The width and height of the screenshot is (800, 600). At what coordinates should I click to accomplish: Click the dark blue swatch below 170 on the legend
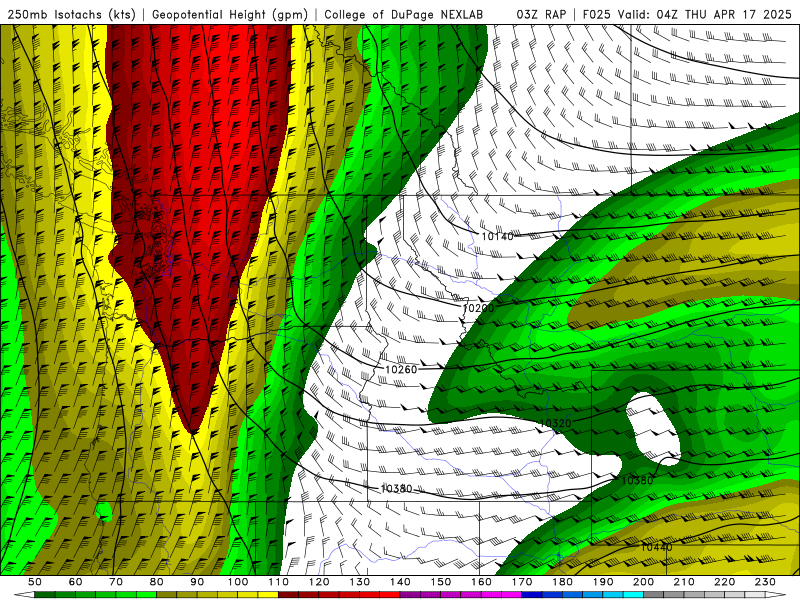(x=532, y=595)
